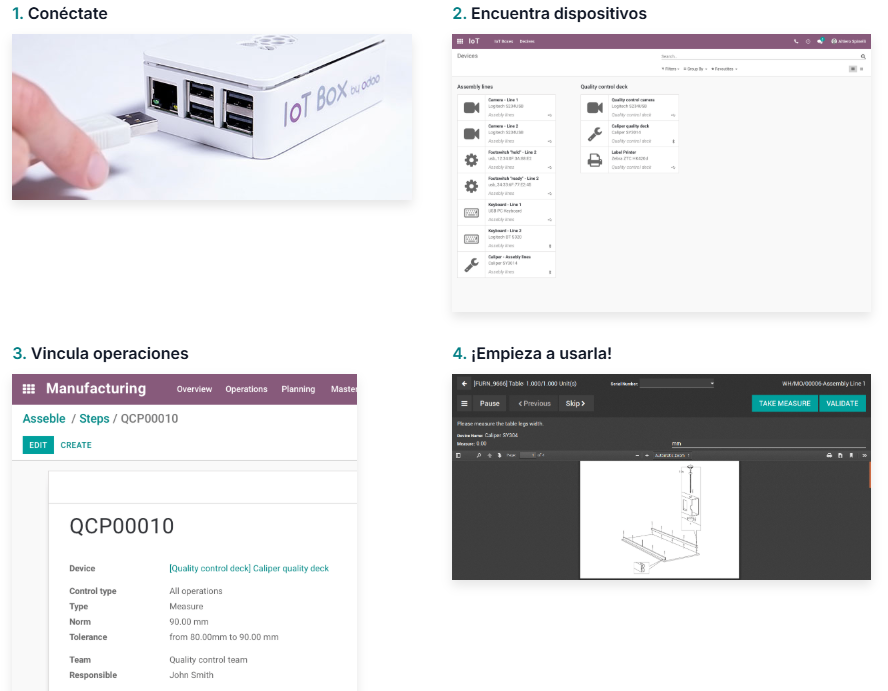Expand the Group By dropdown
This screenshot has width=888, height=691.
click(x=696, y=69)
